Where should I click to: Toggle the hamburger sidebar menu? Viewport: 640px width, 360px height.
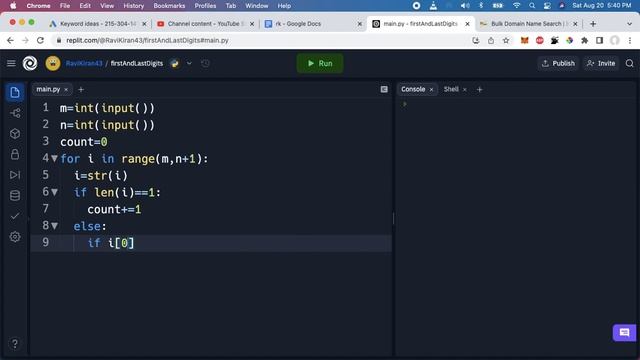pos(11,63)
